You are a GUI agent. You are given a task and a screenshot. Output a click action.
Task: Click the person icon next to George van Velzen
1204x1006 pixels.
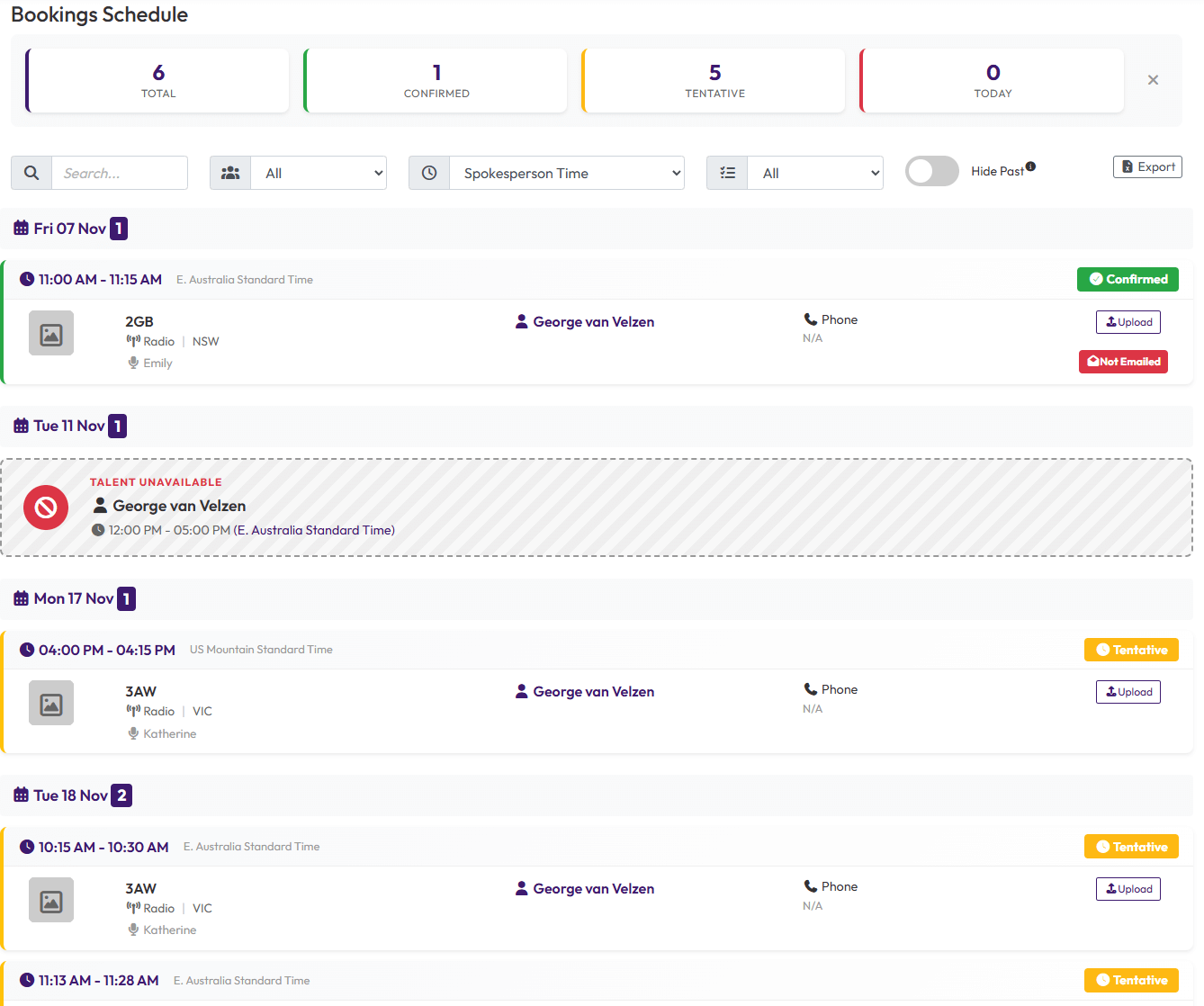[x=521, y=321]
